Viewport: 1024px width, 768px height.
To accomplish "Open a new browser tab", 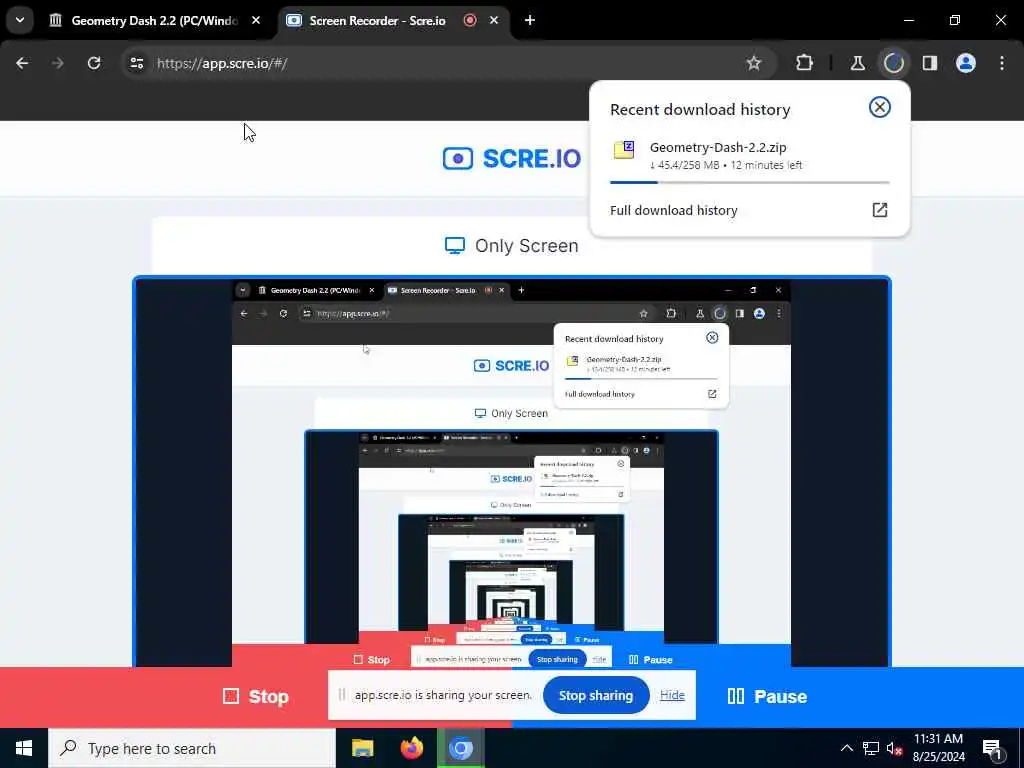I will click(x=530, y=20).
